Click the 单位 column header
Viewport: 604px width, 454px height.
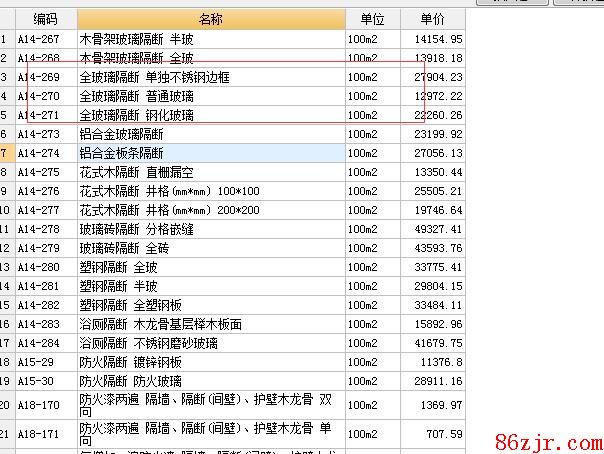(372, 19)
